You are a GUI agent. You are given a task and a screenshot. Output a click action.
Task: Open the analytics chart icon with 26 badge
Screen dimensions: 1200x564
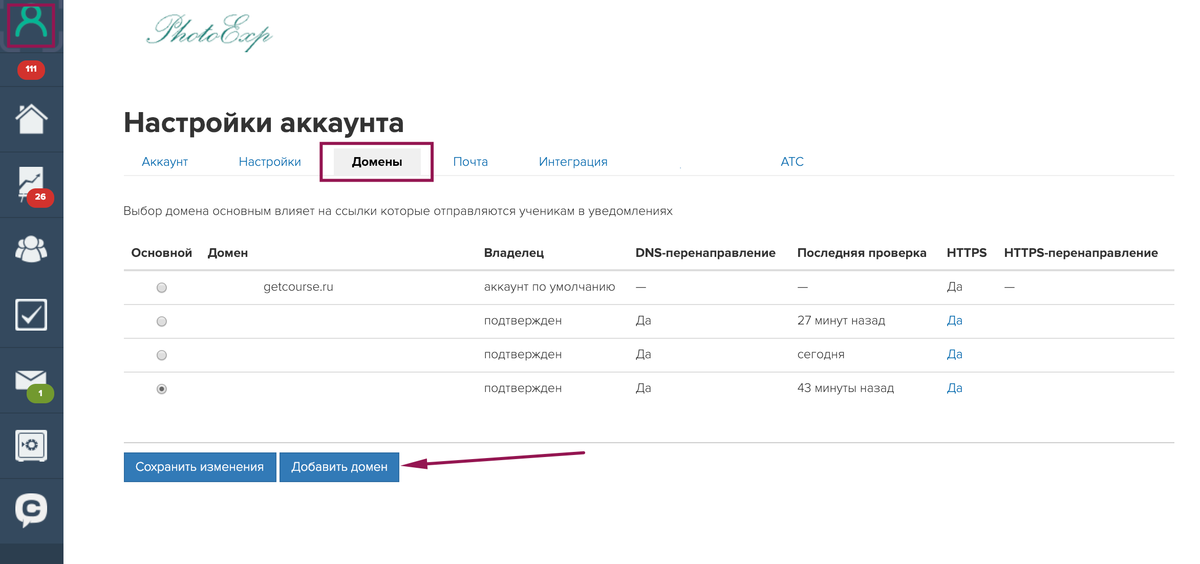click(x=31, y=186)
